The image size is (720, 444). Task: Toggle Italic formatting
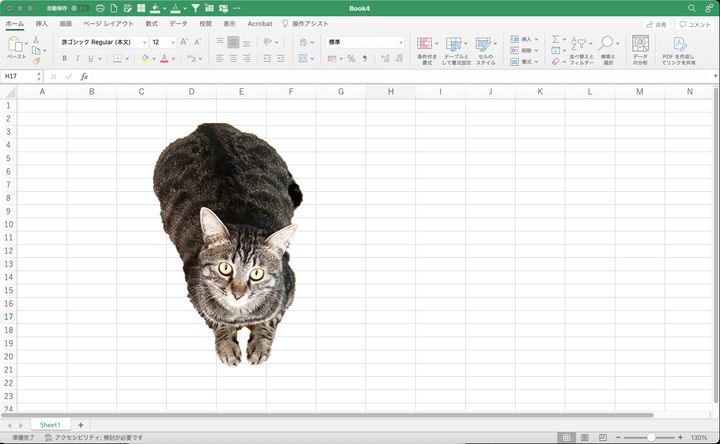[77, 59]
